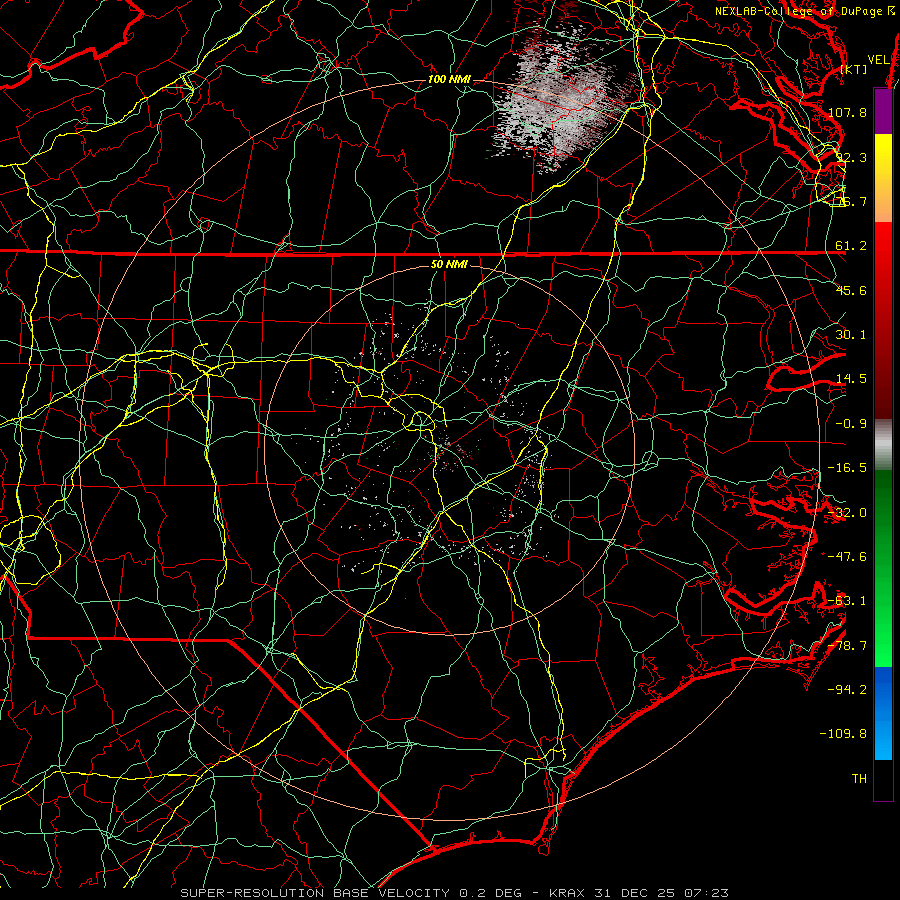Click the 61.2 value on velocity scale
900x900 pixels.
(x=851, y=246)
